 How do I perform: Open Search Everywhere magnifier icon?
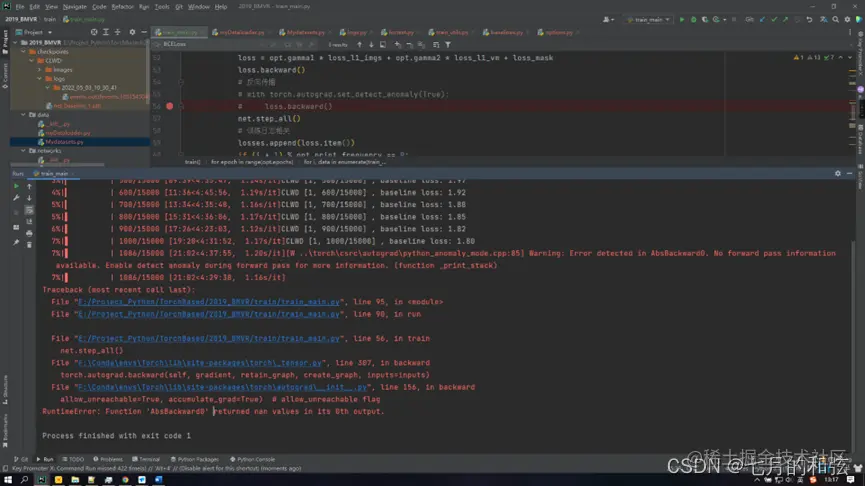[x=836, y=19]
